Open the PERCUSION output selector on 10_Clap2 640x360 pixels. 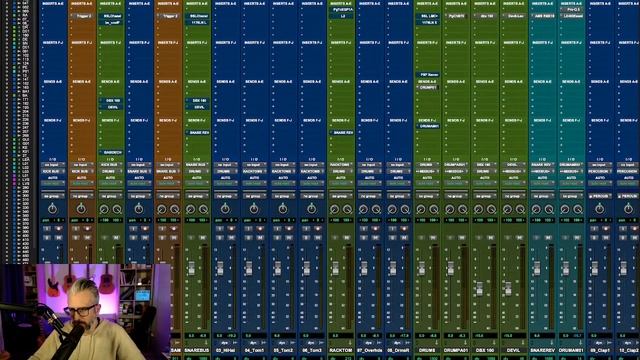(628, 171)
